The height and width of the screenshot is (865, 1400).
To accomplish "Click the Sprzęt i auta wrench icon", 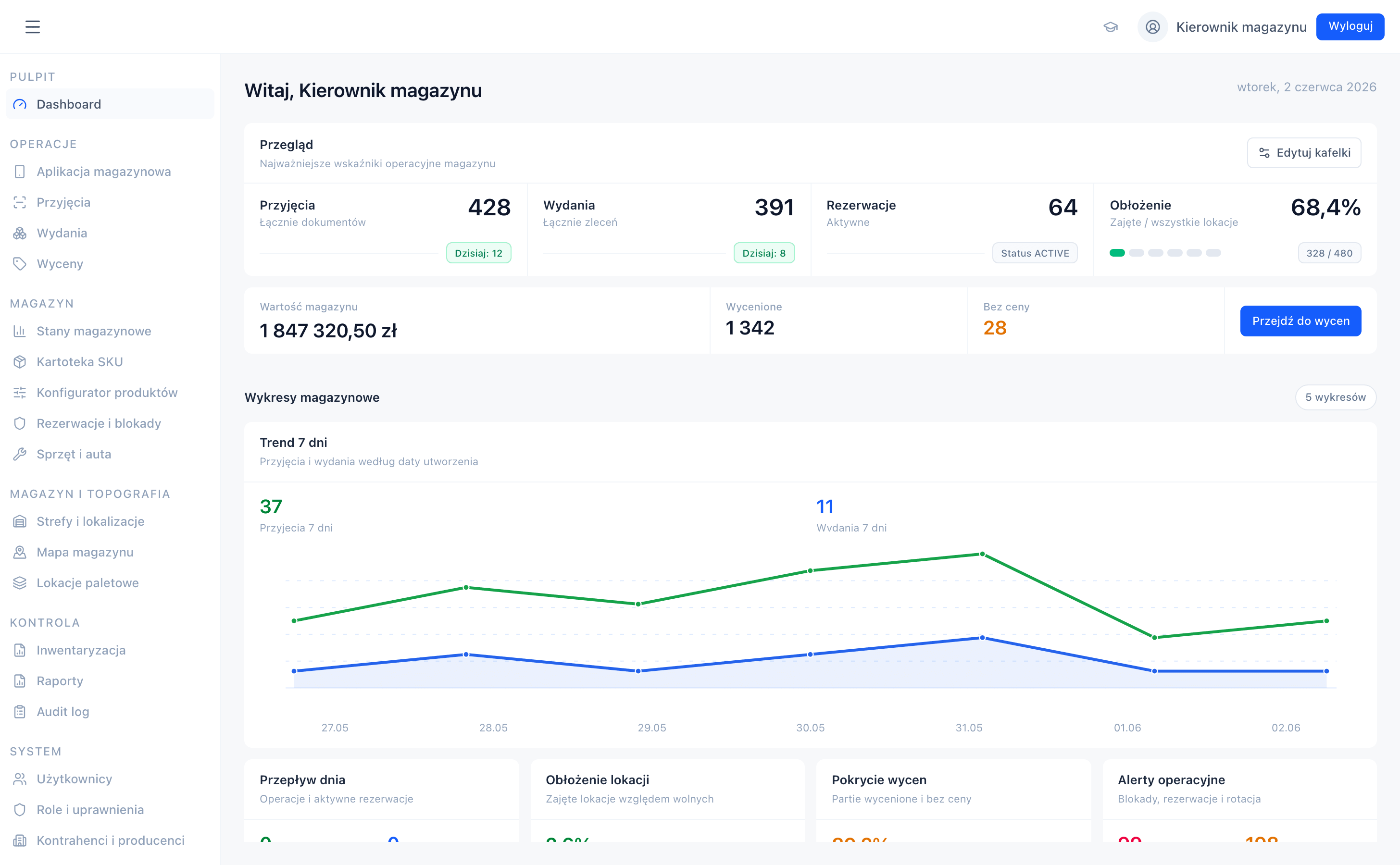I will coord(20,454).
